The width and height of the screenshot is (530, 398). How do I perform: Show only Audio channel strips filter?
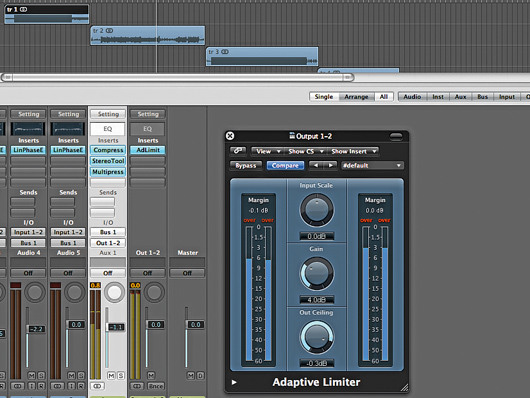412,97
